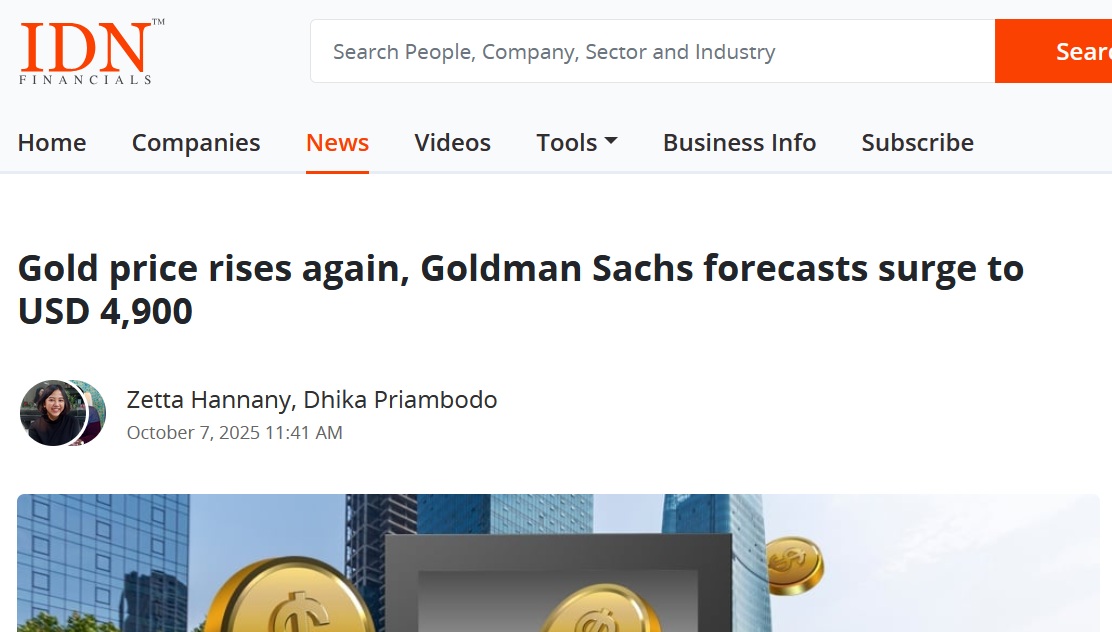Screen dimensions: 1112x632
Task: Expand the Tools dropdown menu
Action: coord(576,143)
